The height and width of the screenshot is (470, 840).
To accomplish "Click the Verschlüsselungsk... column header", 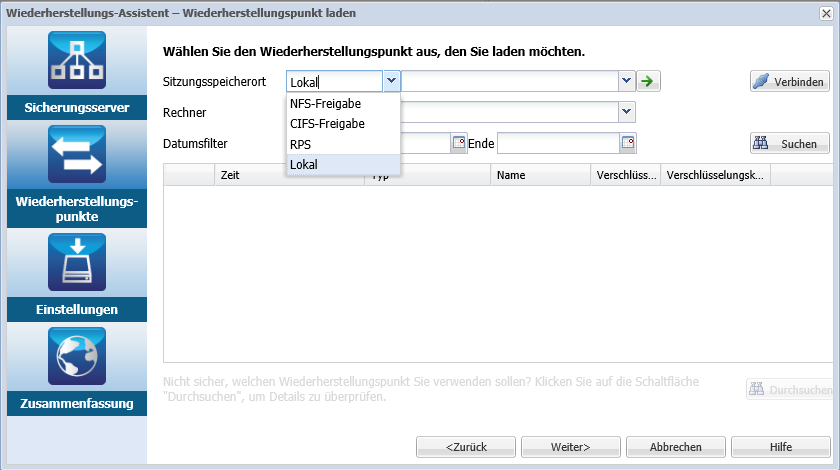I will tap(716, 175).
